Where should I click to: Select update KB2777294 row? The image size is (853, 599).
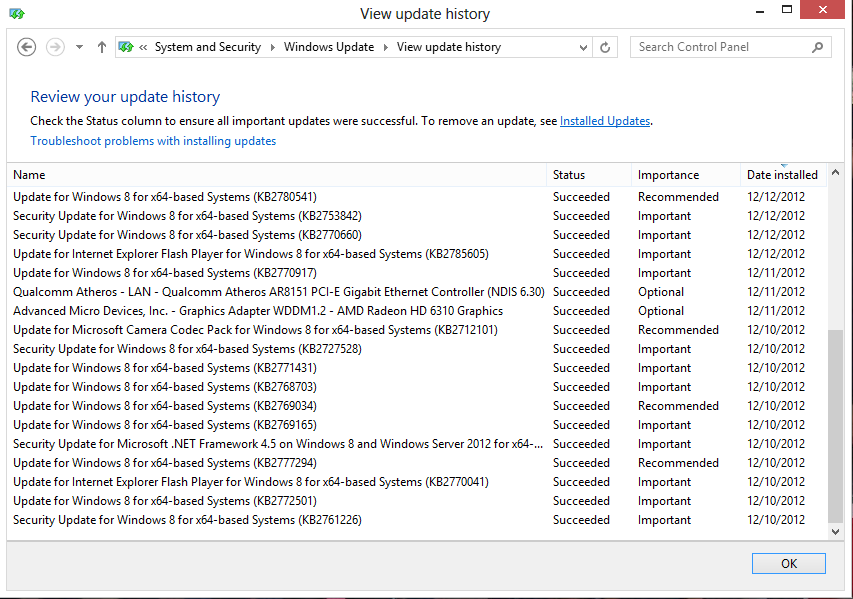(417, 464)
